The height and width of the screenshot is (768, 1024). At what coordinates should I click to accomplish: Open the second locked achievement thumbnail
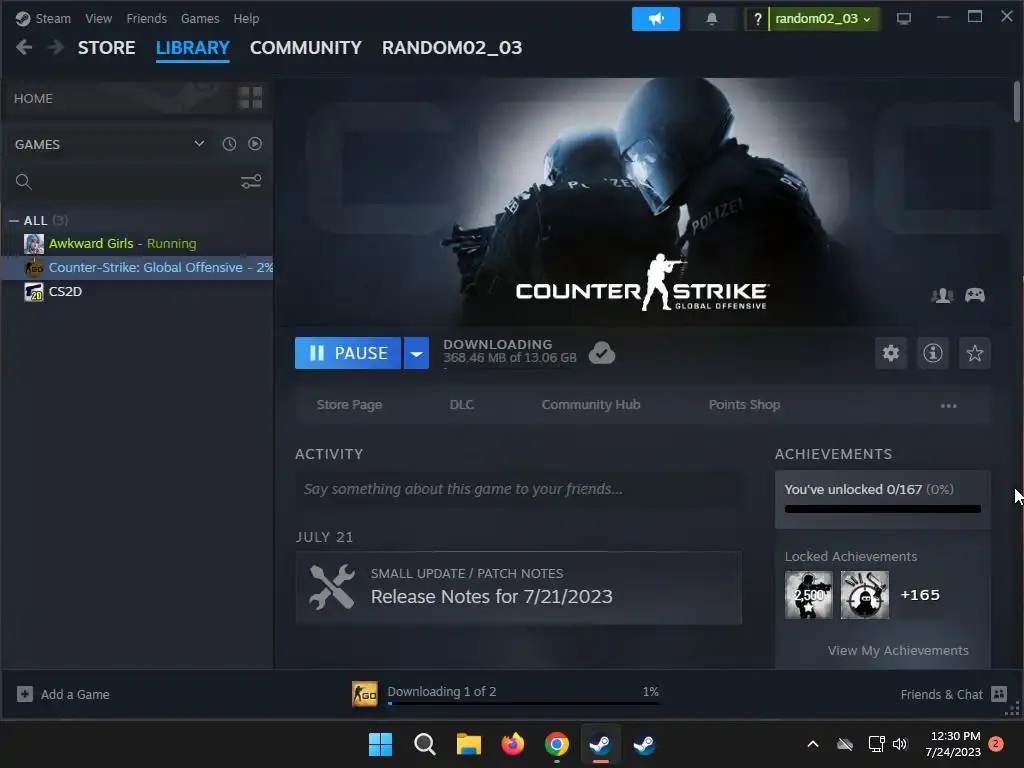(865, 595)
